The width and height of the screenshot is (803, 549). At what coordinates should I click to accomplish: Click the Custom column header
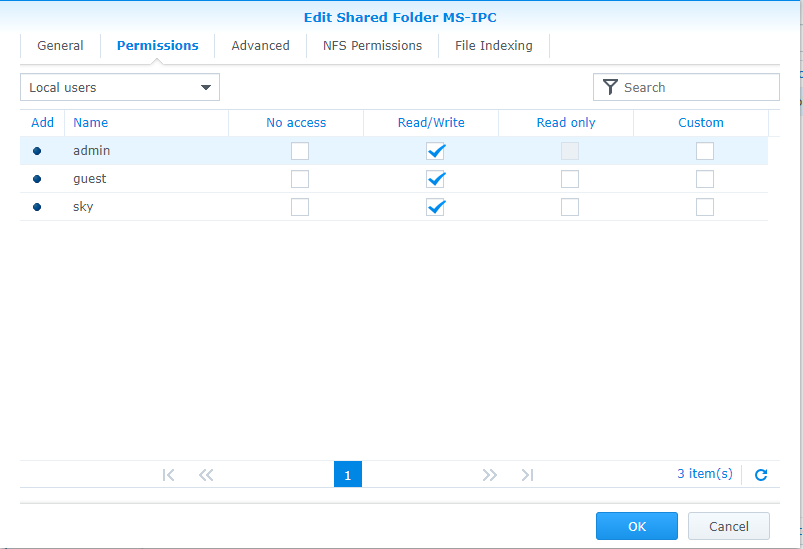coord(701,123)
